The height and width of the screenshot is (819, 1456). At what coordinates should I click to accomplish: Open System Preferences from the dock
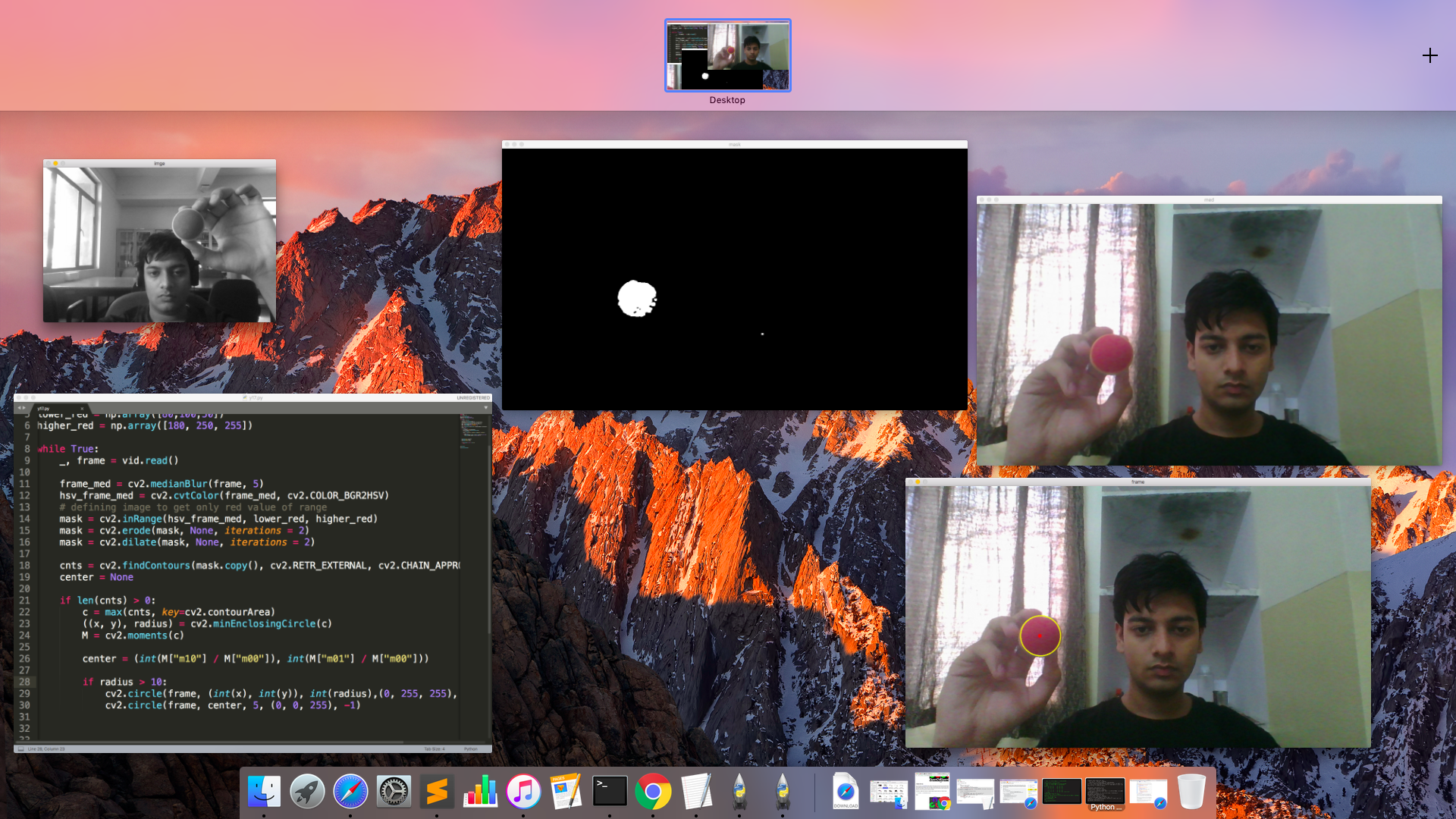(394, 792)
